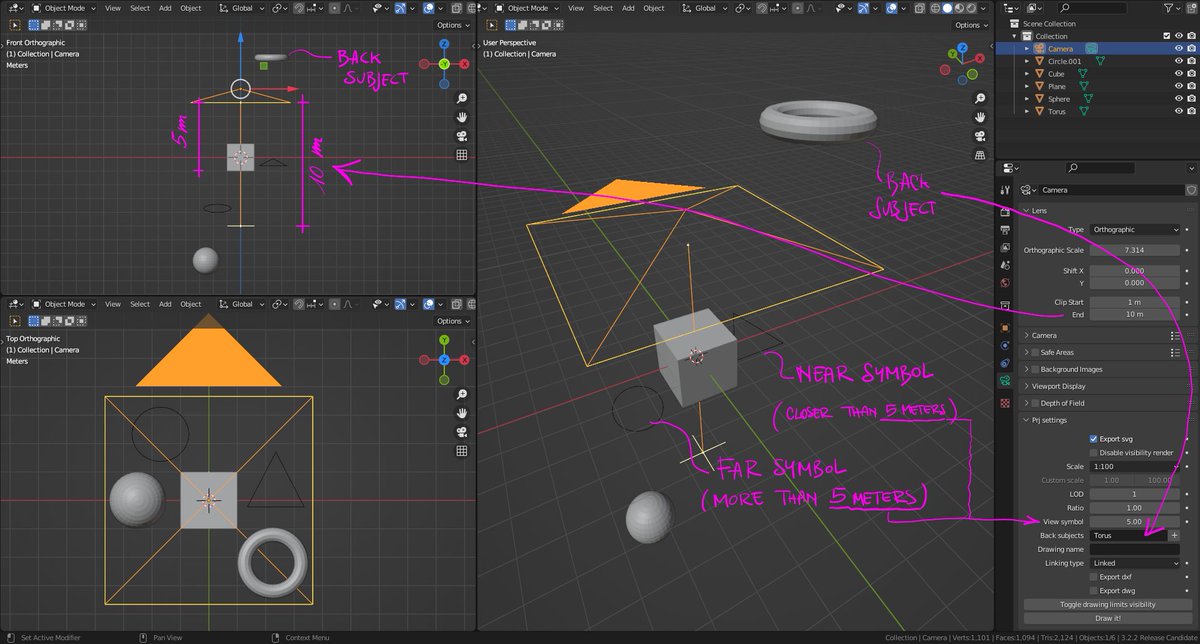Toggle the Safe Areas panel checkbox
Image resolution: width=1200 pixels, height=644 pixels.
pyautogui.click(x=1035, y=352)
